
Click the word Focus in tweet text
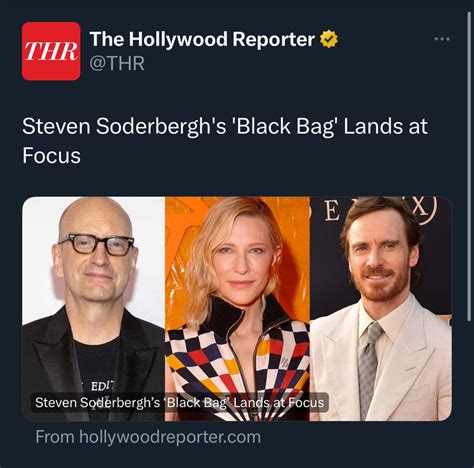coord(51,155)
